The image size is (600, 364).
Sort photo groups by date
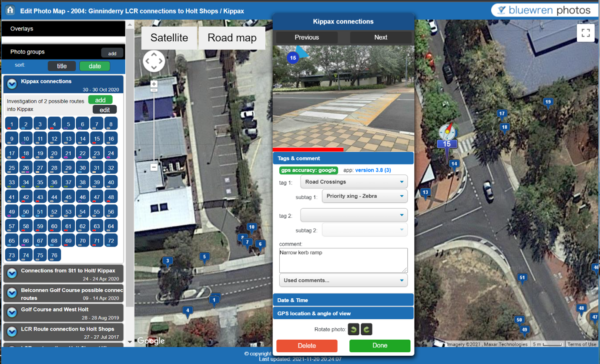pyautogui.click(x=95, y=66)
